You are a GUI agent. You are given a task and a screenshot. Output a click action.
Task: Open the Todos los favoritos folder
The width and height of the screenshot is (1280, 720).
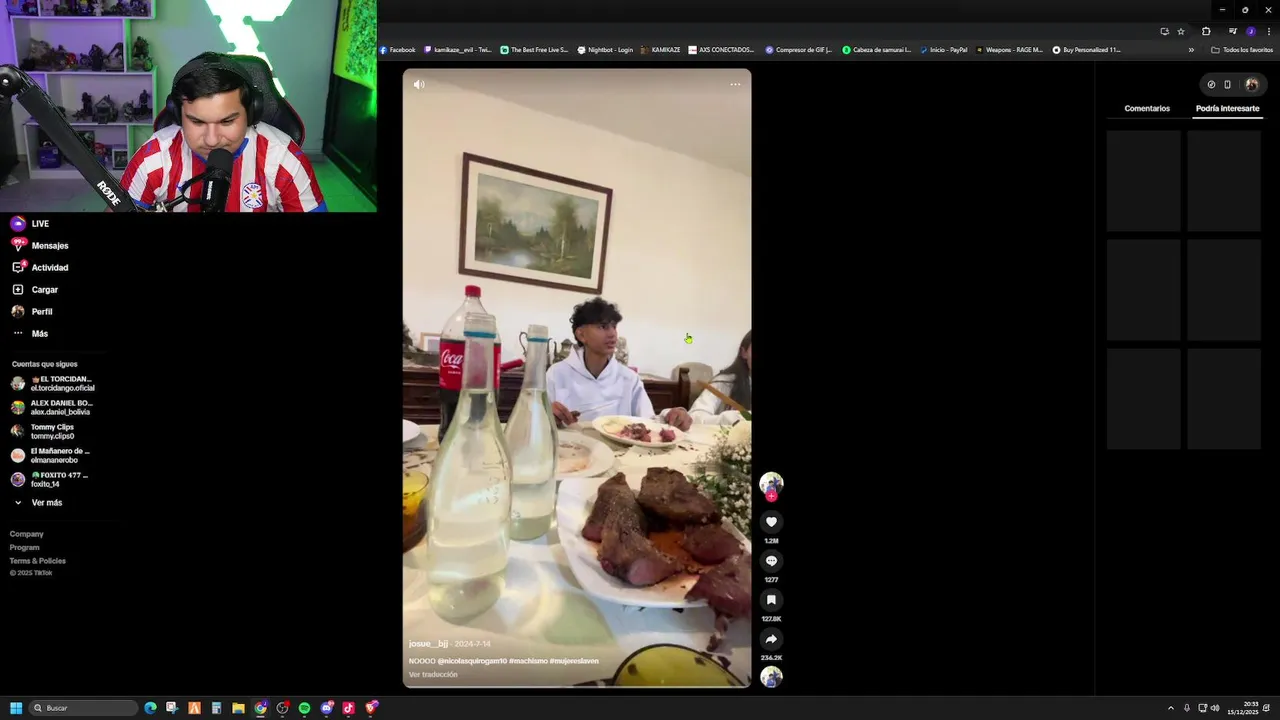click(x=1242, y=50)
